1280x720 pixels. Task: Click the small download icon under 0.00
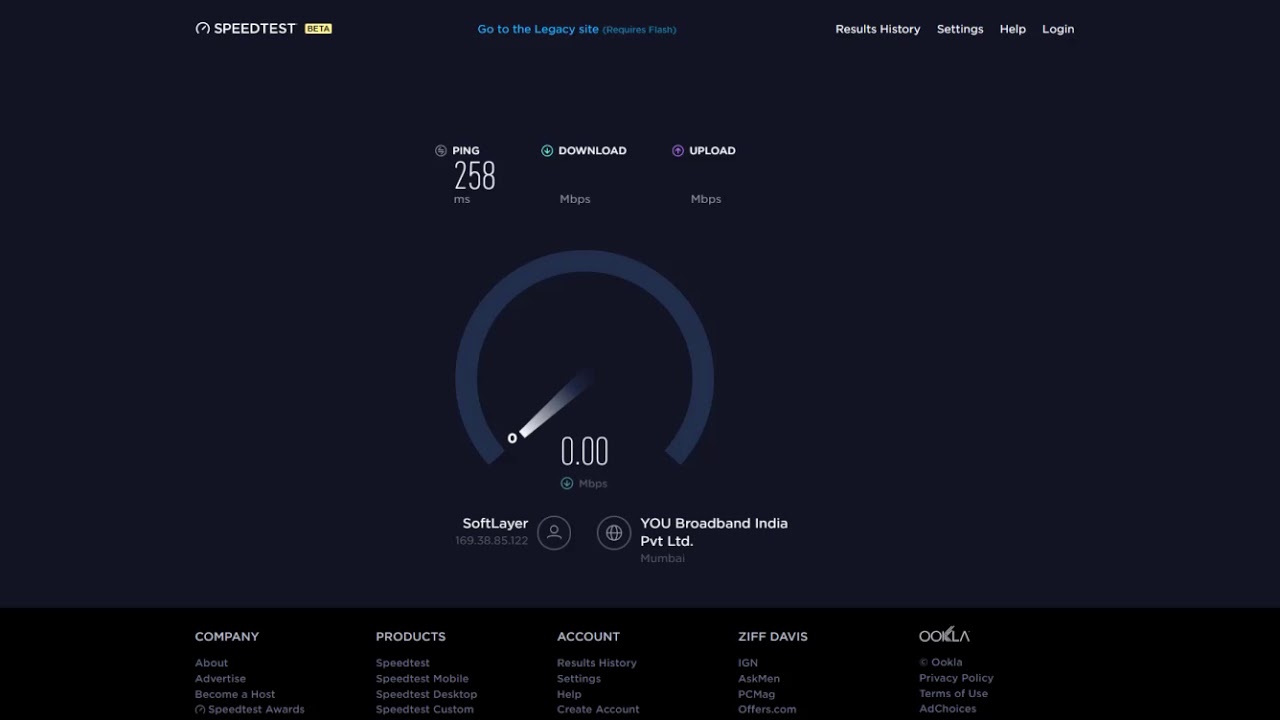point(567,483)
